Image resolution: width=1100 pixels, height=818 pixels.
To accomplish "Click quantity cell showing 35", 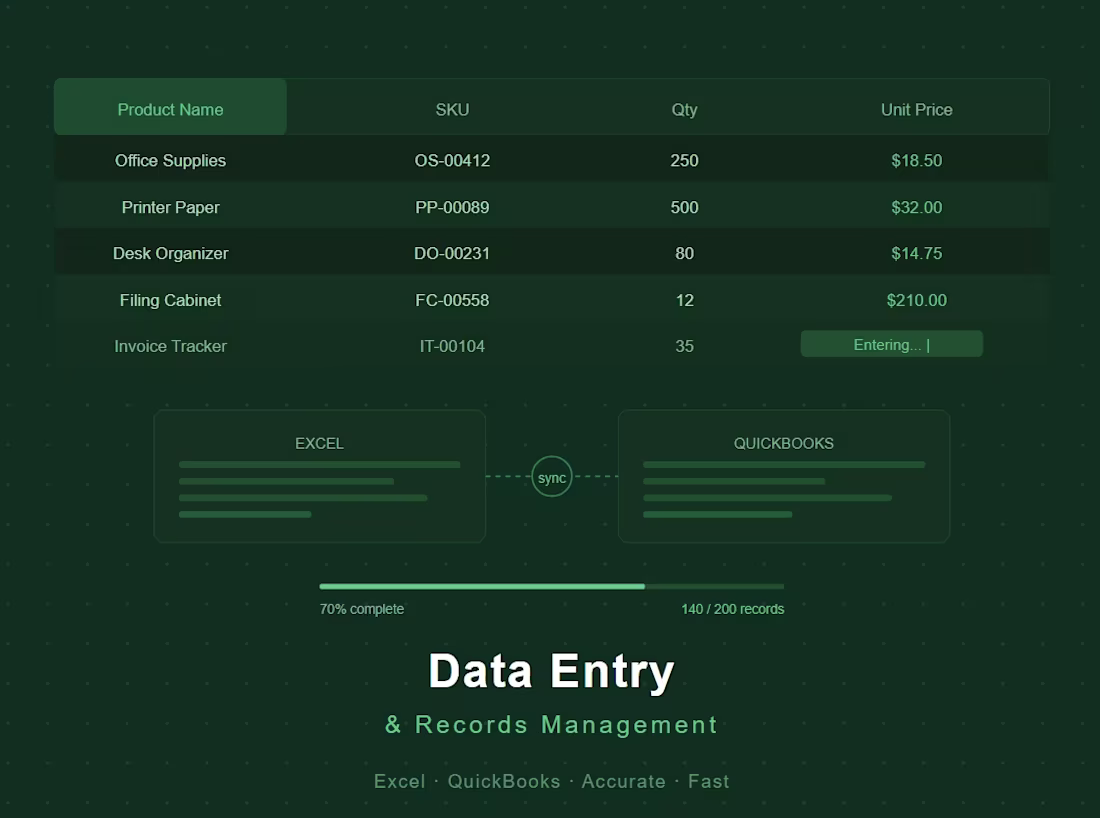I will point(684,347).
